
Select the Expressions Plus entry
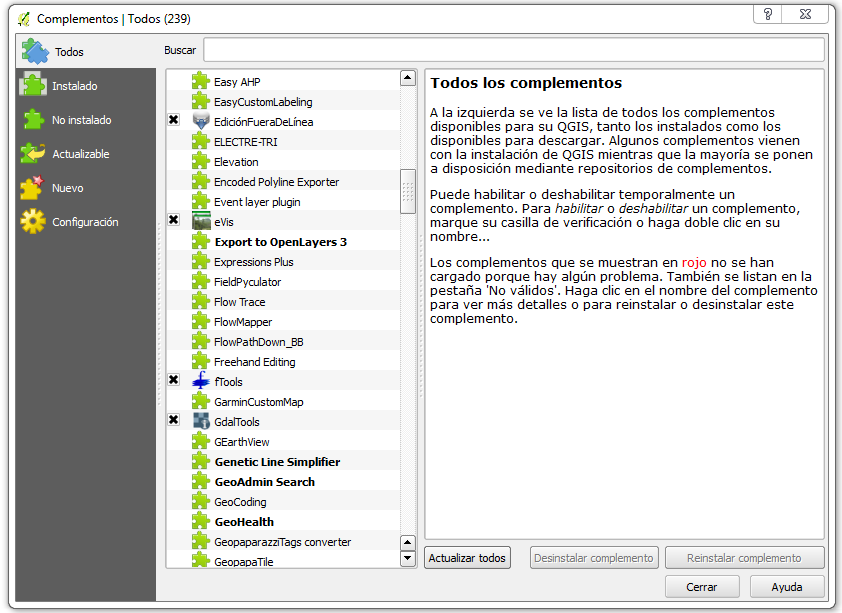(x=253, y=262)
